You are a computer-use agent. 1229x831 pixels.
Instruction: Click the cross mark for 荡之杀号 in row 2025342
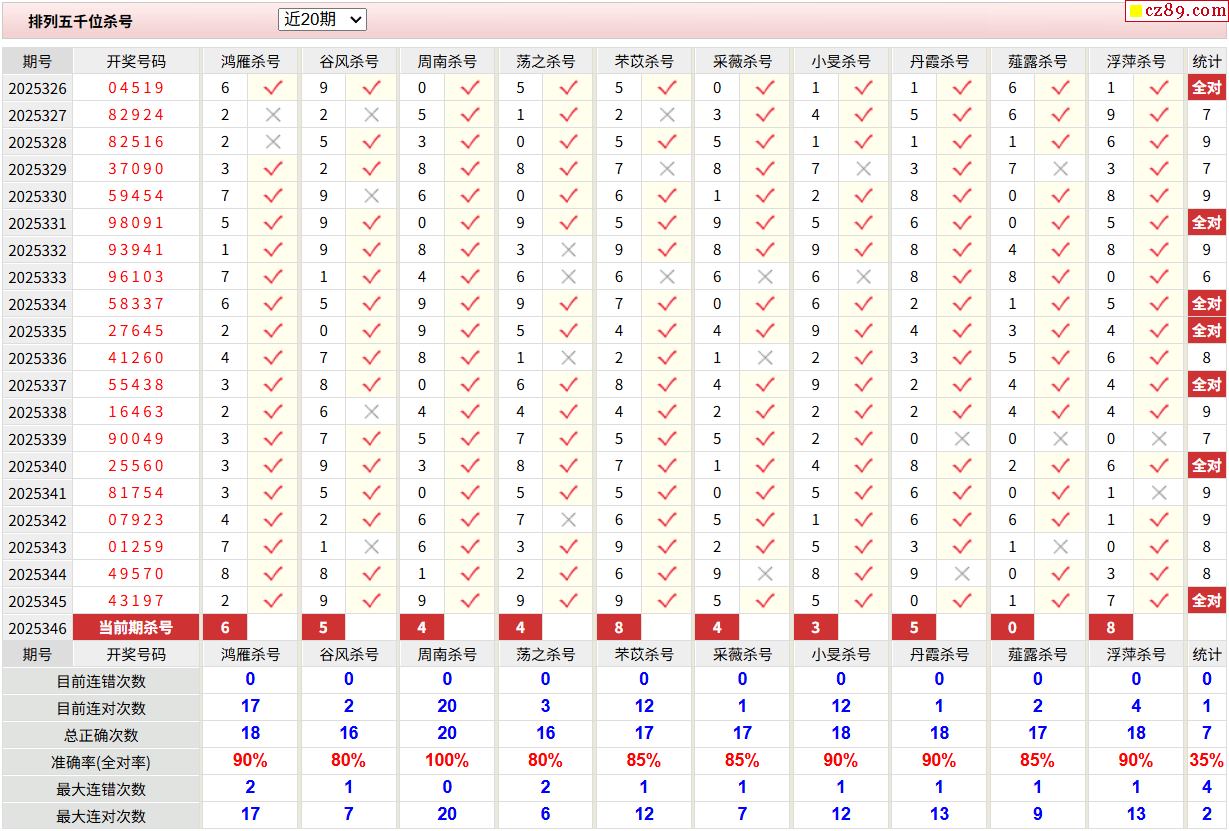tap(569, 520)
